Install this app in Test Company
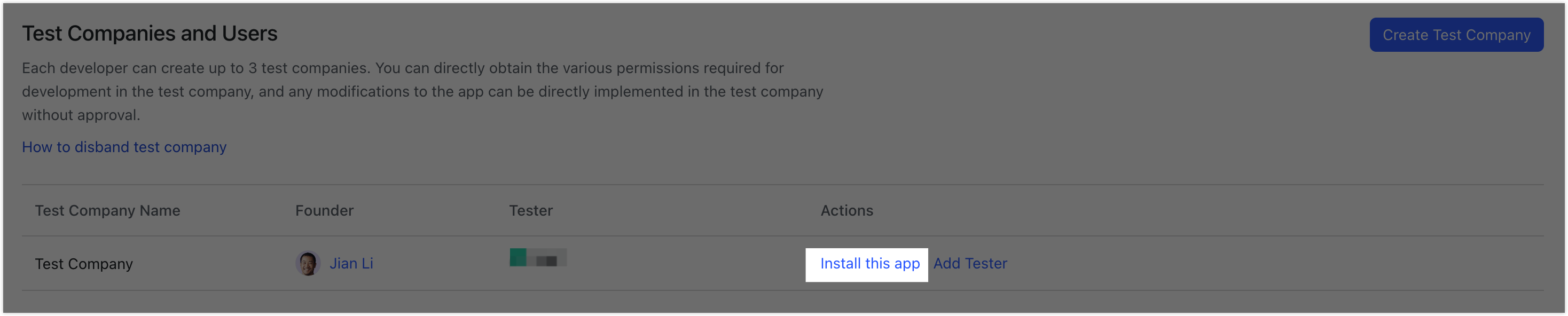The width and height of the screenshot is (1568, 316). click(x=870, y=264)
